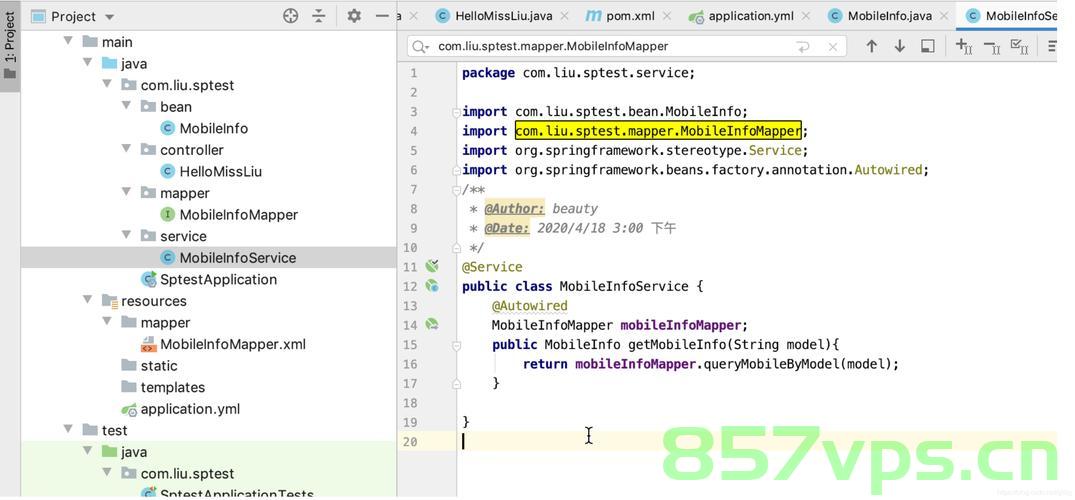Unselect occurrence icon in find bar
Image resolution: width=1075 pixels, height=500 pixels.
coord(991,46)
